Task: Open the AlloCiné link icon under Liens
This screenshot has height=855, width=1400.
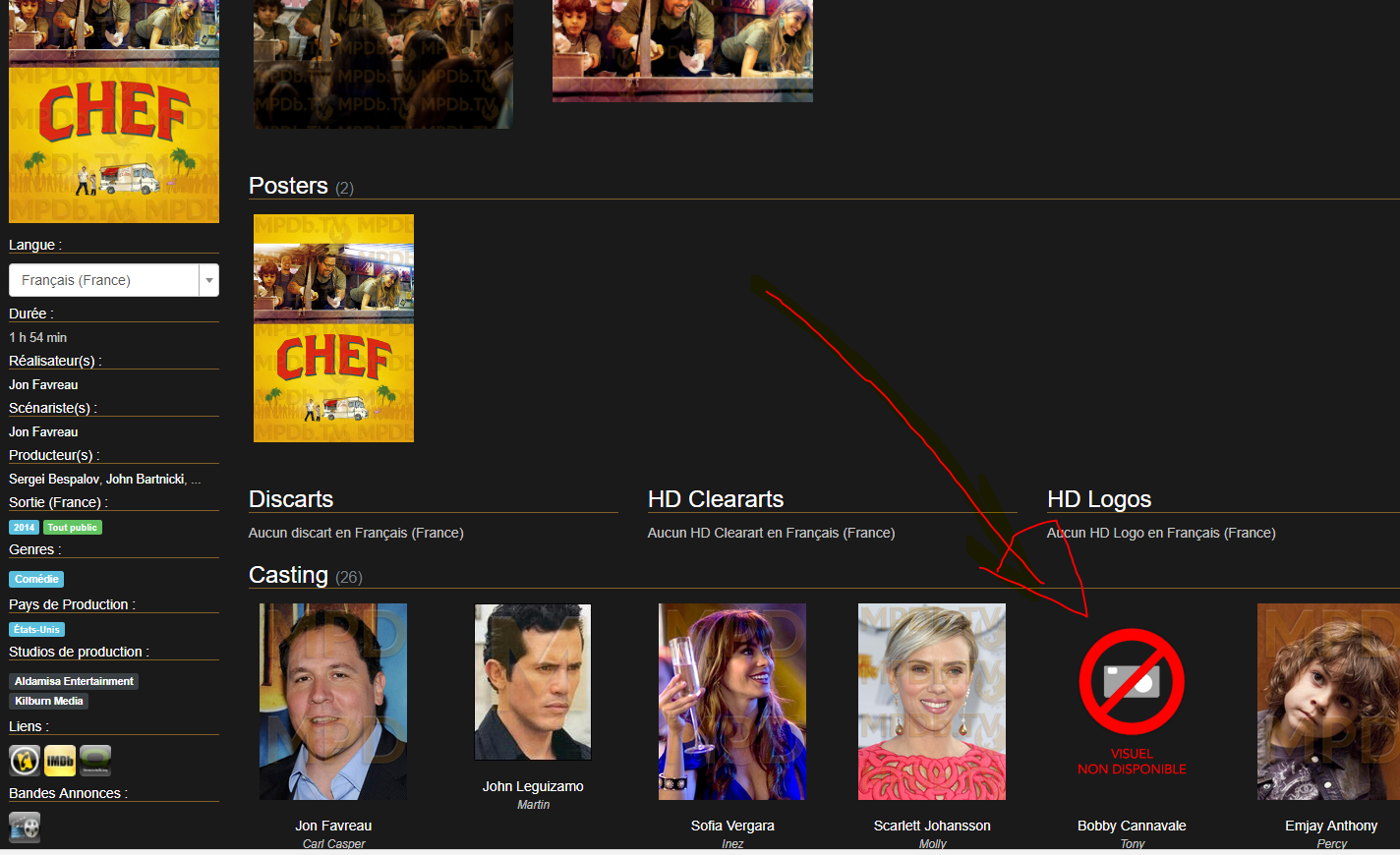Action: pyautogui.click(x=25, y=761)
